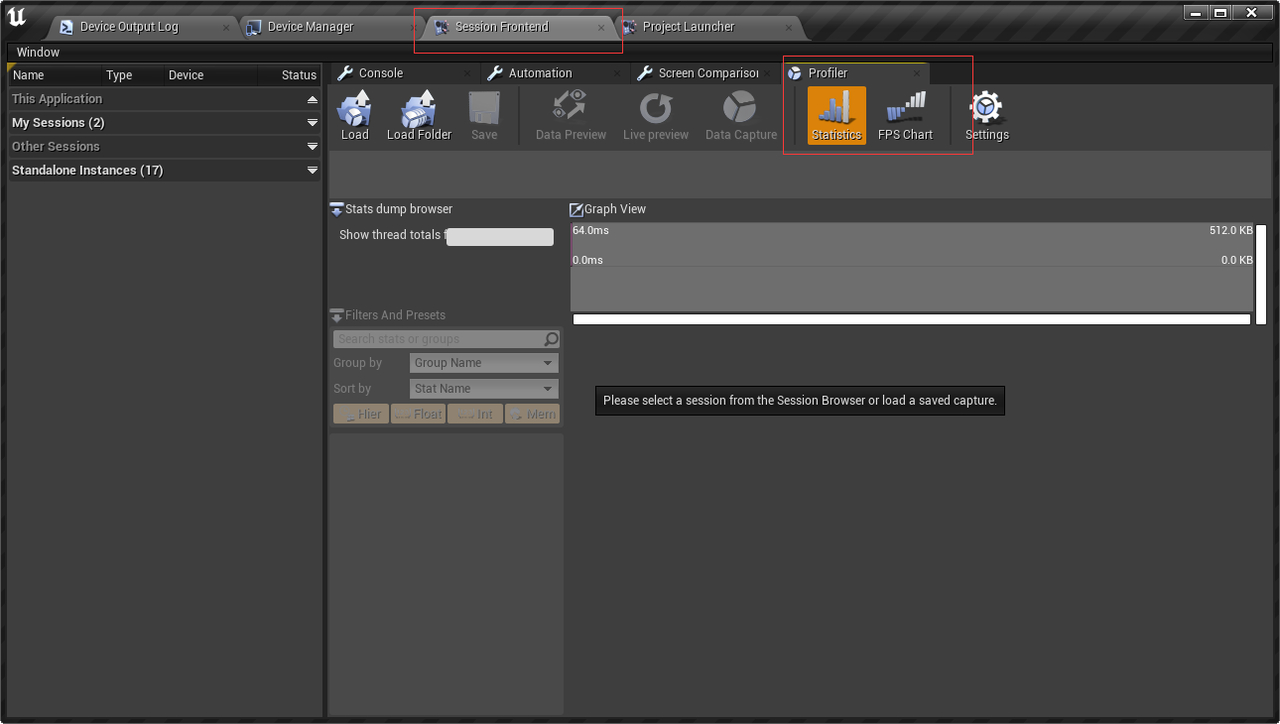This screenshot has width=1280, height=724.
Task: Expand Standalone Instances (17) group
Action: point(312,171)
